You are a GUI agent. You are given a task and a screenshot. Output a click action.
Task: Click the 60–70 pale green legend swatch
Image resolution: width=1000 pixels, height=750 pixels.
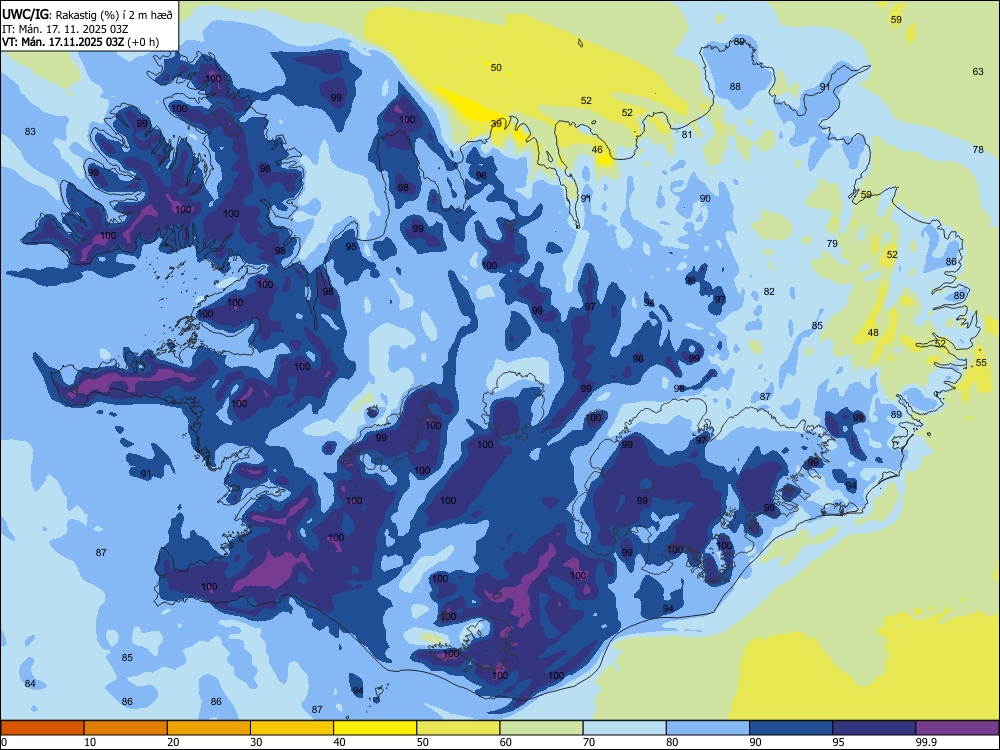tap(541, 728)
